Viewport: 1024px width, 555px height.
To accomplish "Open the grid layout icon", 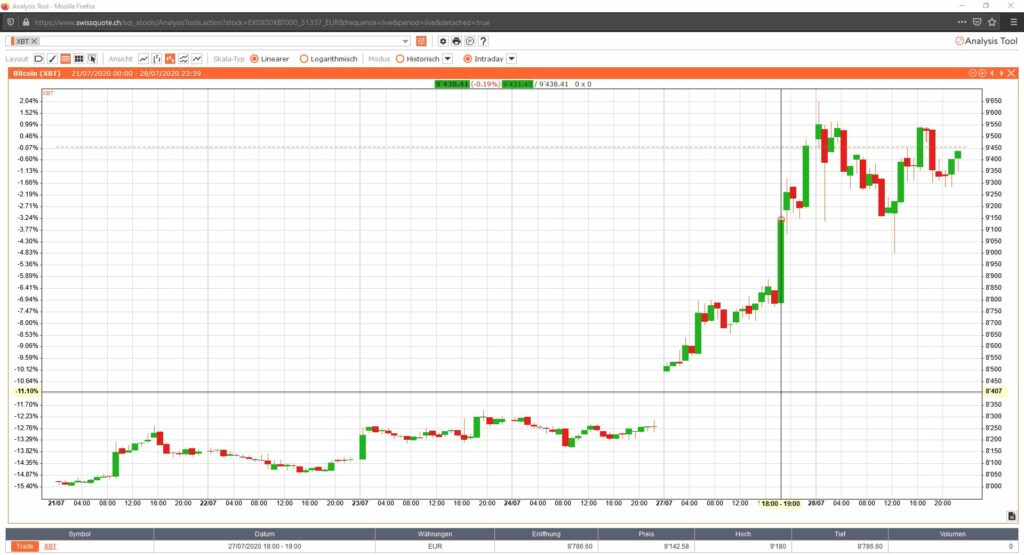I will tap(79, 59).
